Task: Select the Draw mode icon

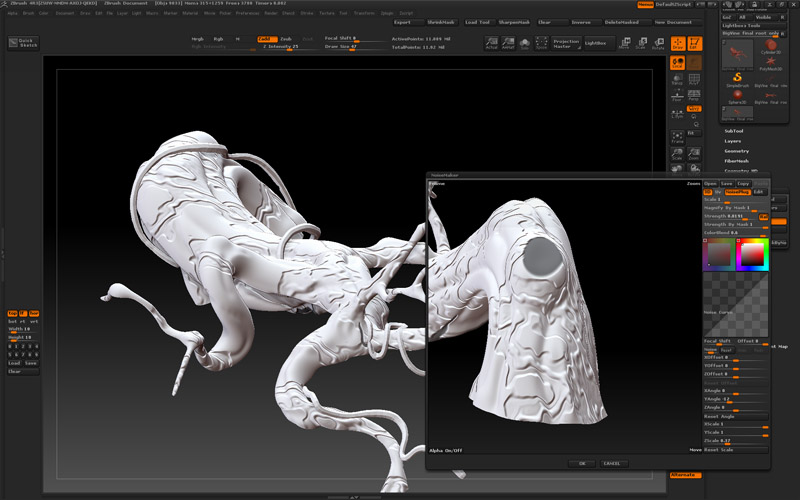Action: pos(678,43)
